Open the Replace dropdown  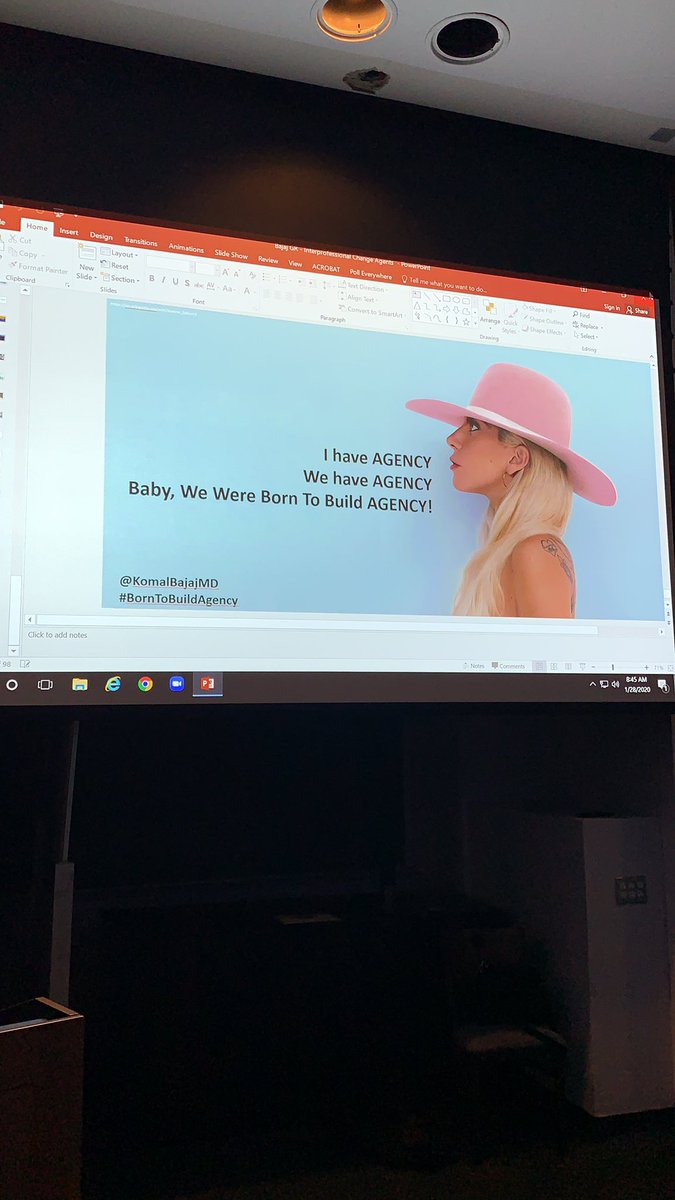coord(587,326)
